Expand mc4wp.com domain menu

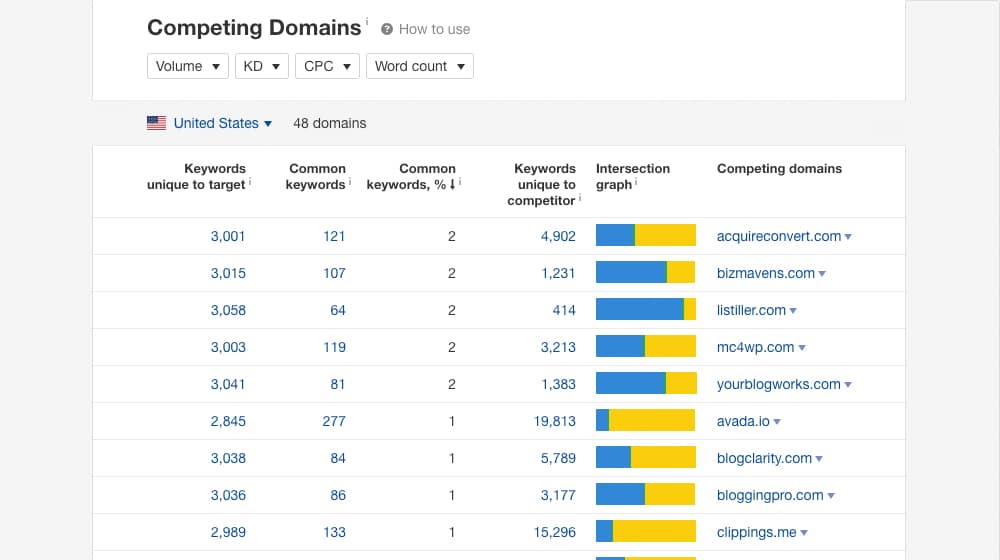[802, 348]
